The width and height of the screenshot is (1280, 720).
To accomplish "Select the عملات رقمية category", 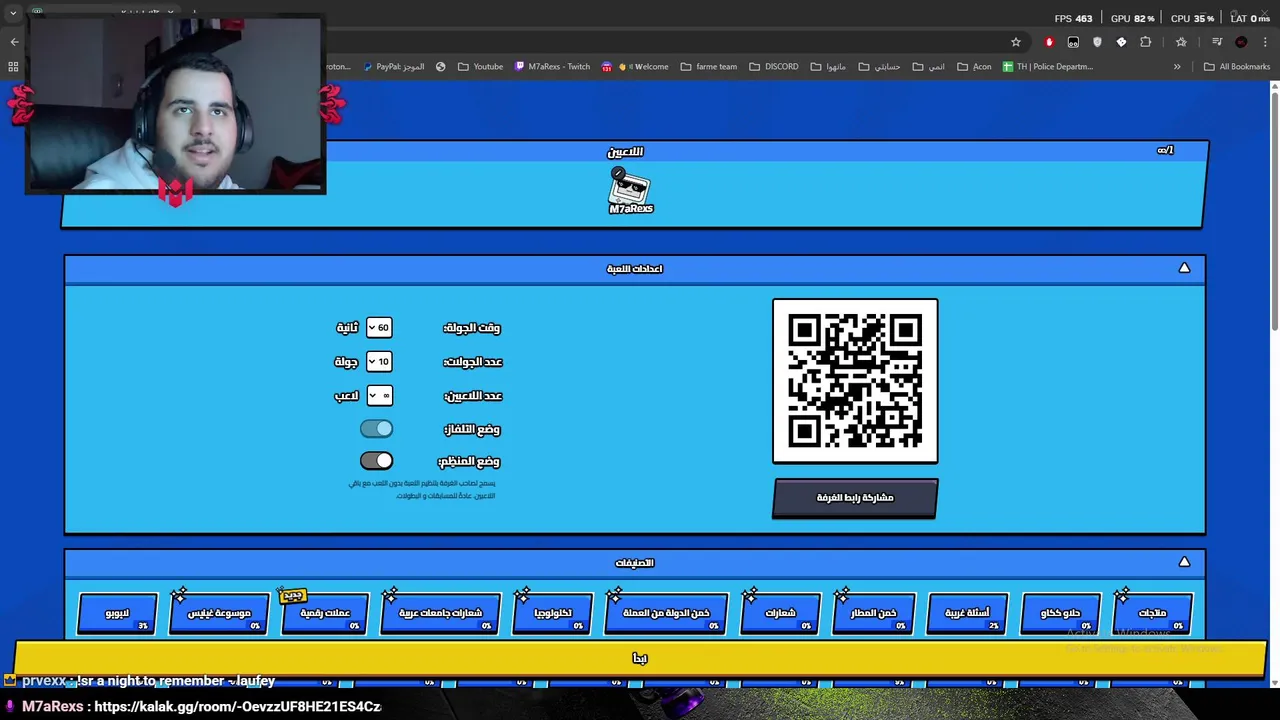I will pos(325,613).
